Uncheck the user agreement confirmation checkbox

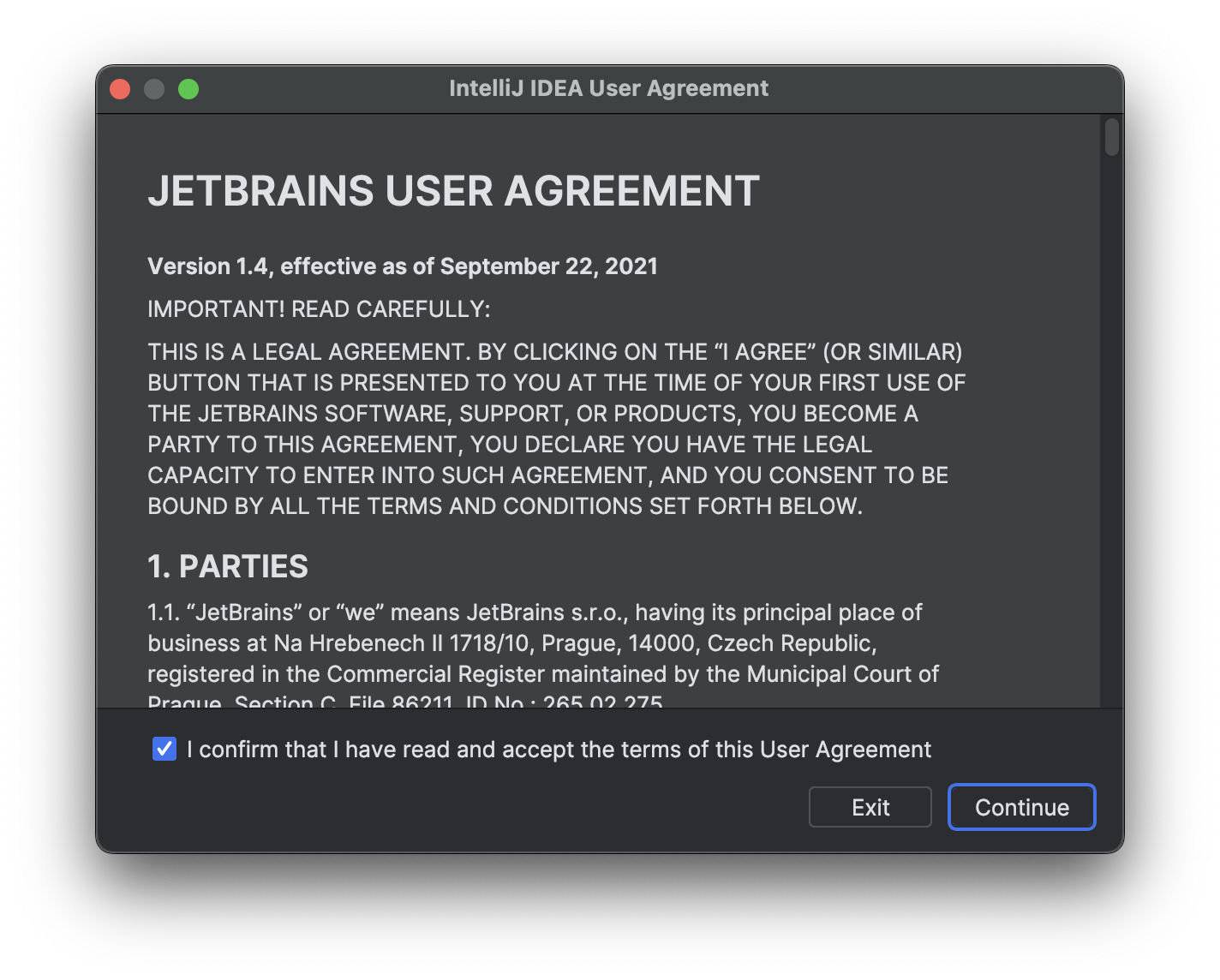pyautogui.click(x=164, y=749)
